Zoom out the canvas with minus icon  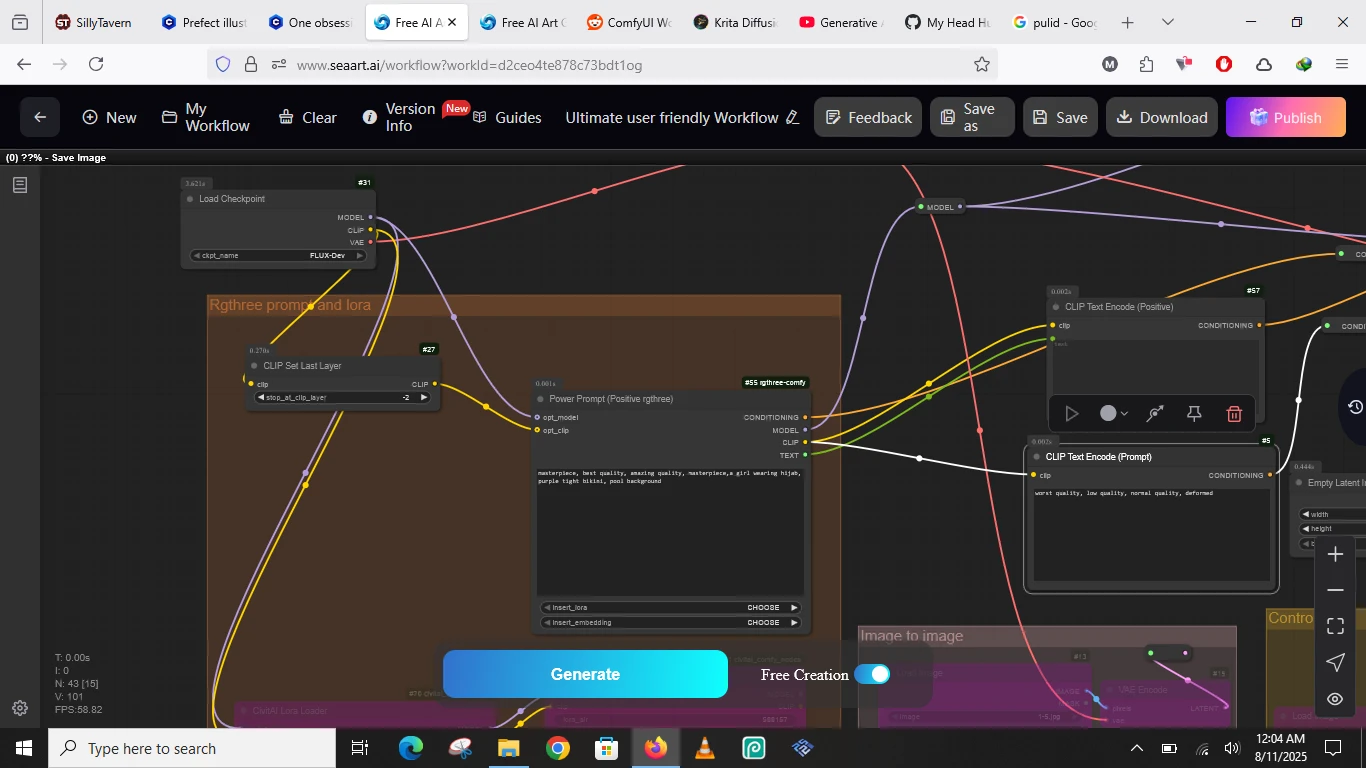coord(1335,591)
